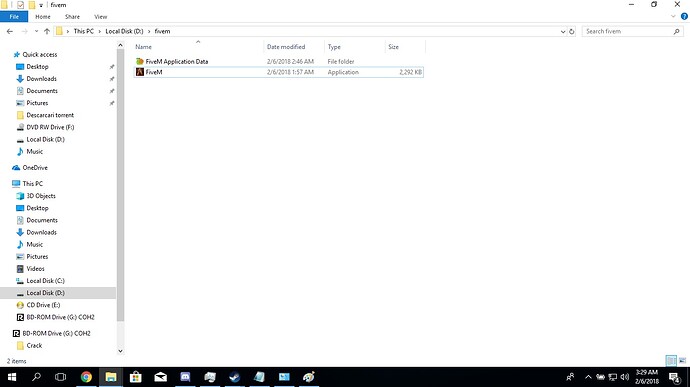Screen dimensions: 690x387
Task: Navigate to This PC breadcrumb
Action: (x=84, y=31)
